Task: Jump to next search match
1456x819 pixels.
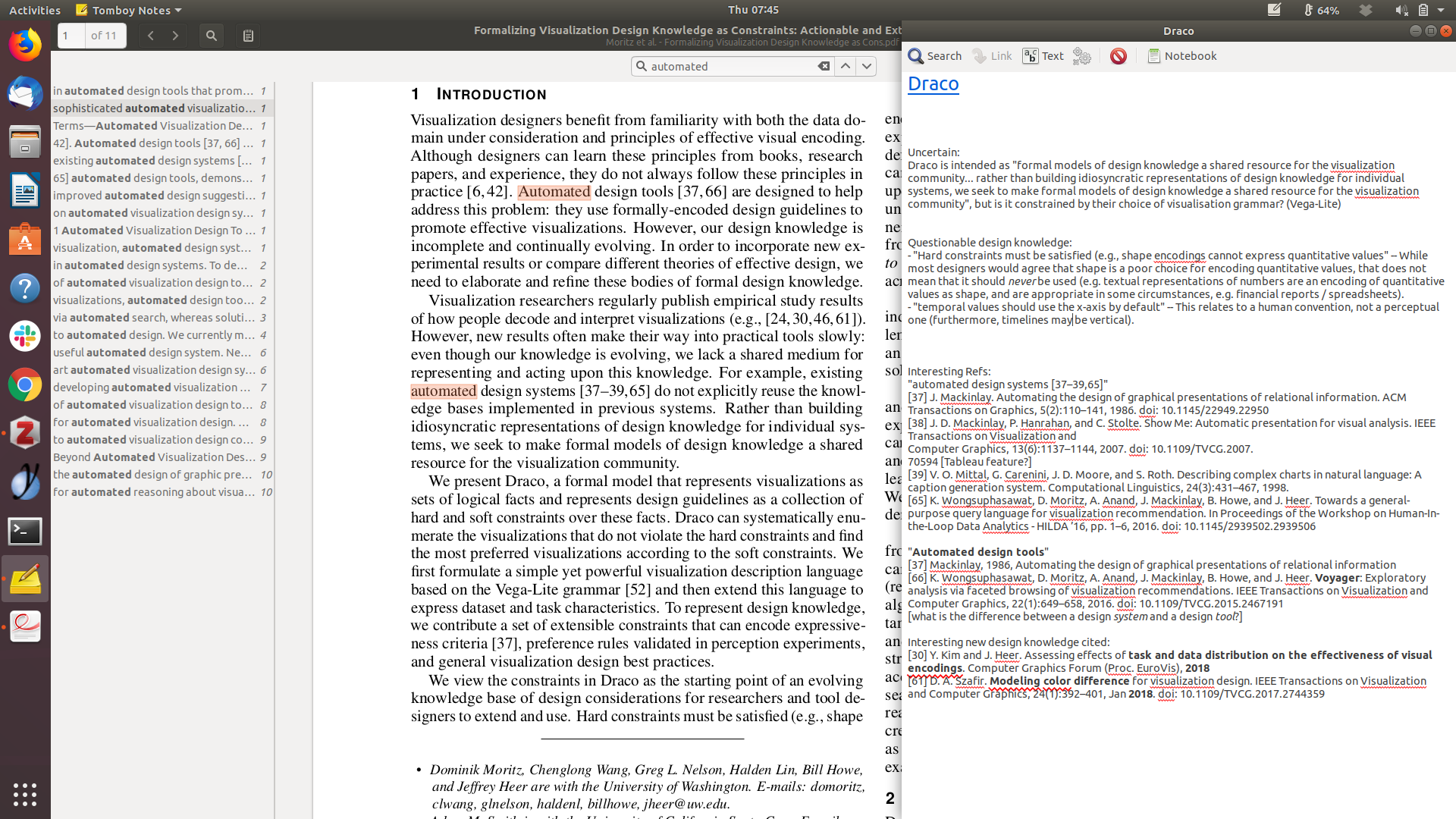Action: [x=867, y=67]
